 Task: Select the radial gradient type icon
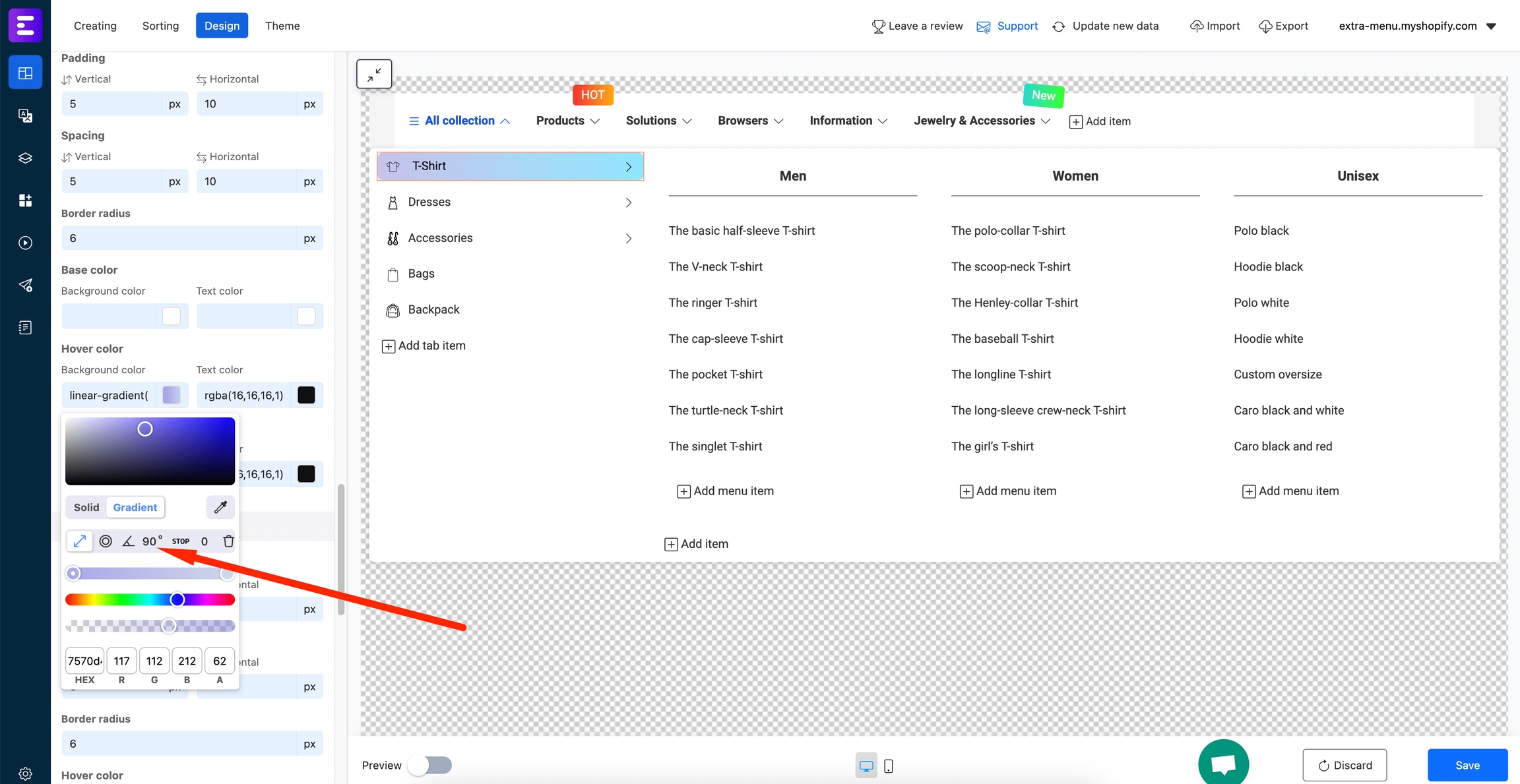(x=106, y=541)
